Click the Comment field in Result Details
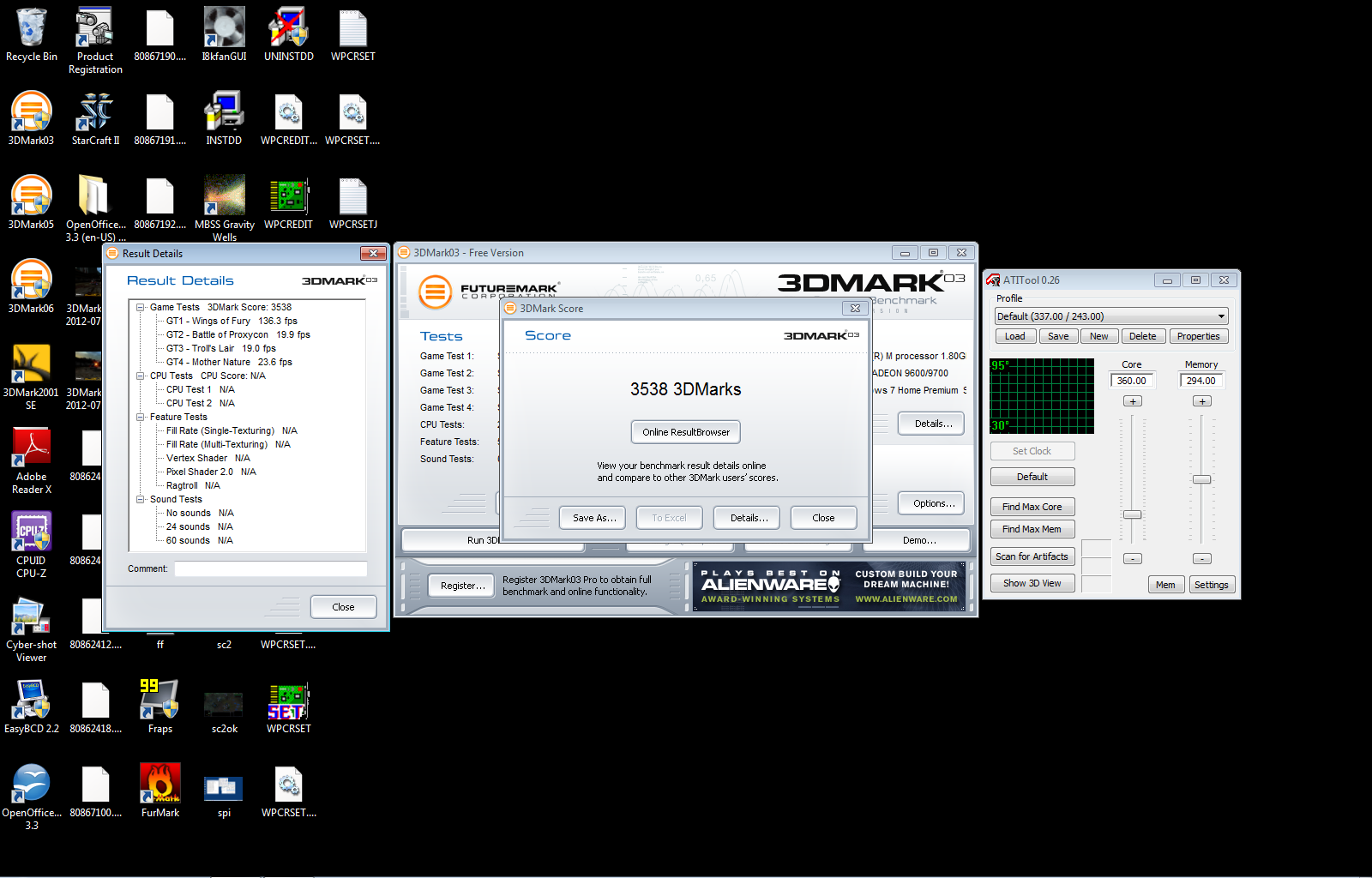This screenshot has height=878, width=1372. (271, 568)
